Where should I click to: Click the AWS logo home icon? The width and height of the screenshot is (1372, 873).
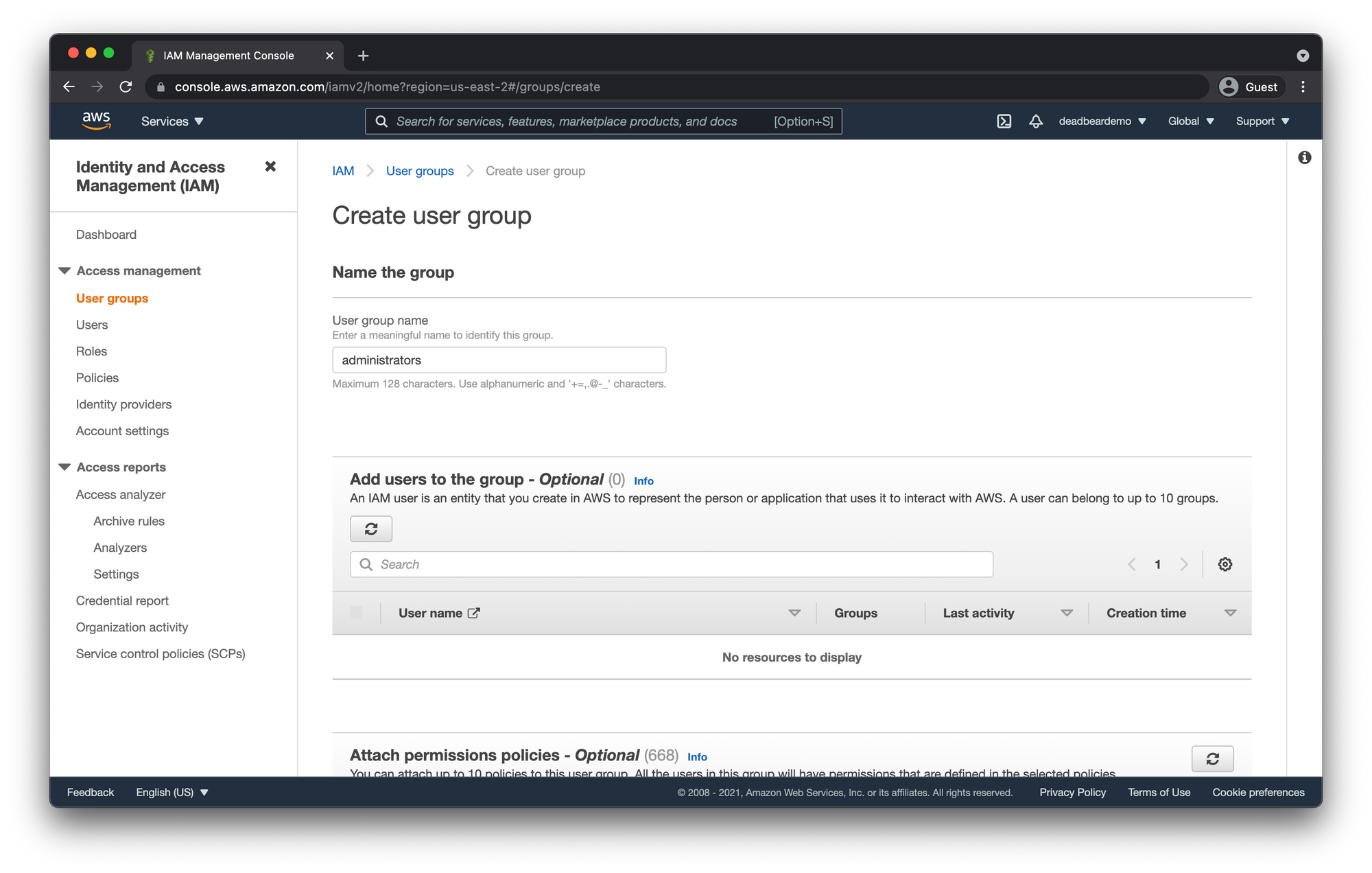[96, 121]
